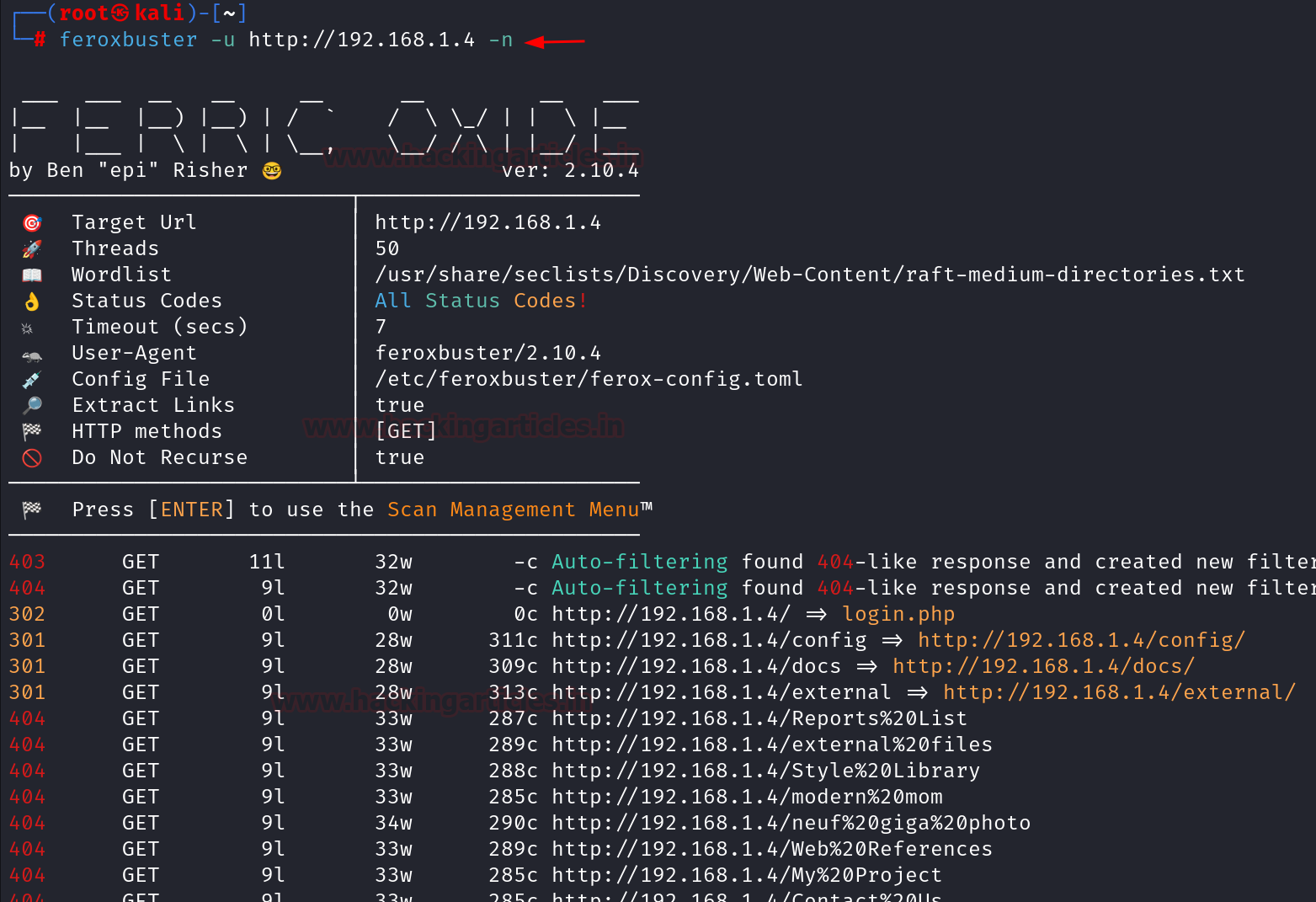Click the Do Not Recurse label
This screenshot has height=902, width=1316.
click(160, 457)
